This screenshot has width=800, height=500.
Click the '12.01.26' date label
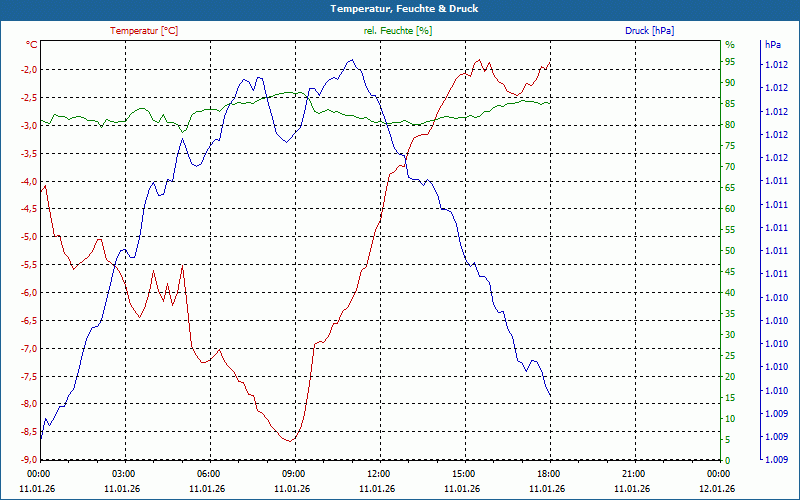(717, 488)
